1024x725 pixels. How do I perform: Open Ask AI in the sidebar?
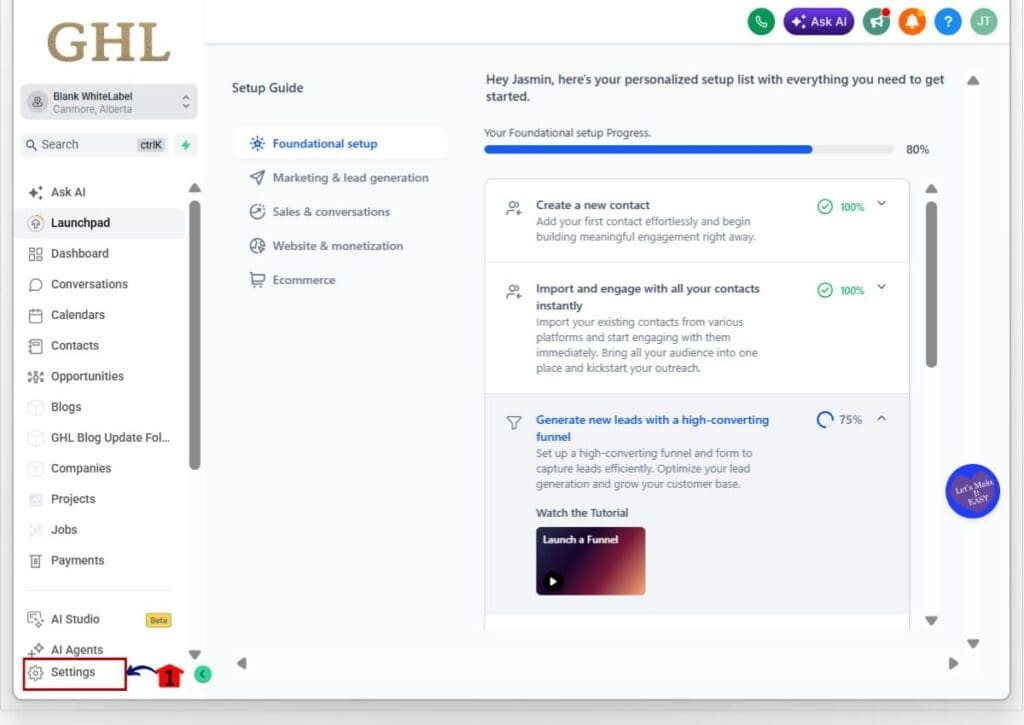(68, 192)
